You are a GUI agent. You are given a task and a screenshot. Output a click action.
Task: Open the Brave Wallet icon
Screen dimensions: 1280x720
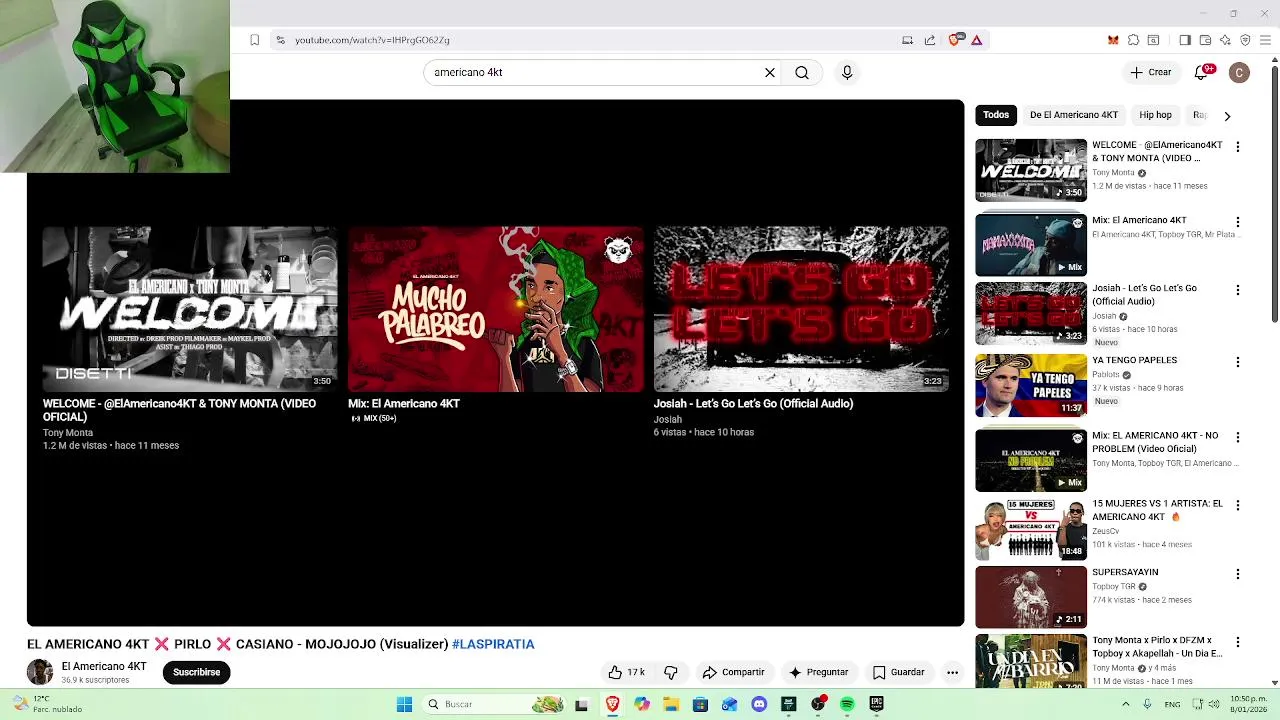[x=1205, y=40]
